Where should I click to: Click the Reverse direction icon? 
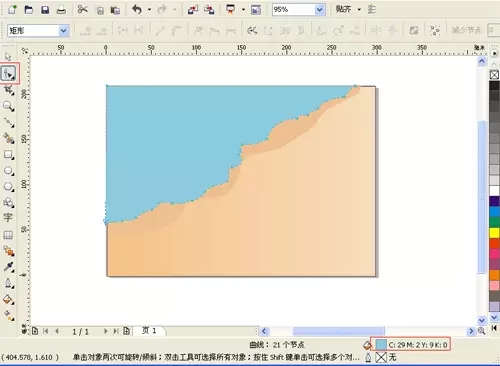(x=252, y=31)
